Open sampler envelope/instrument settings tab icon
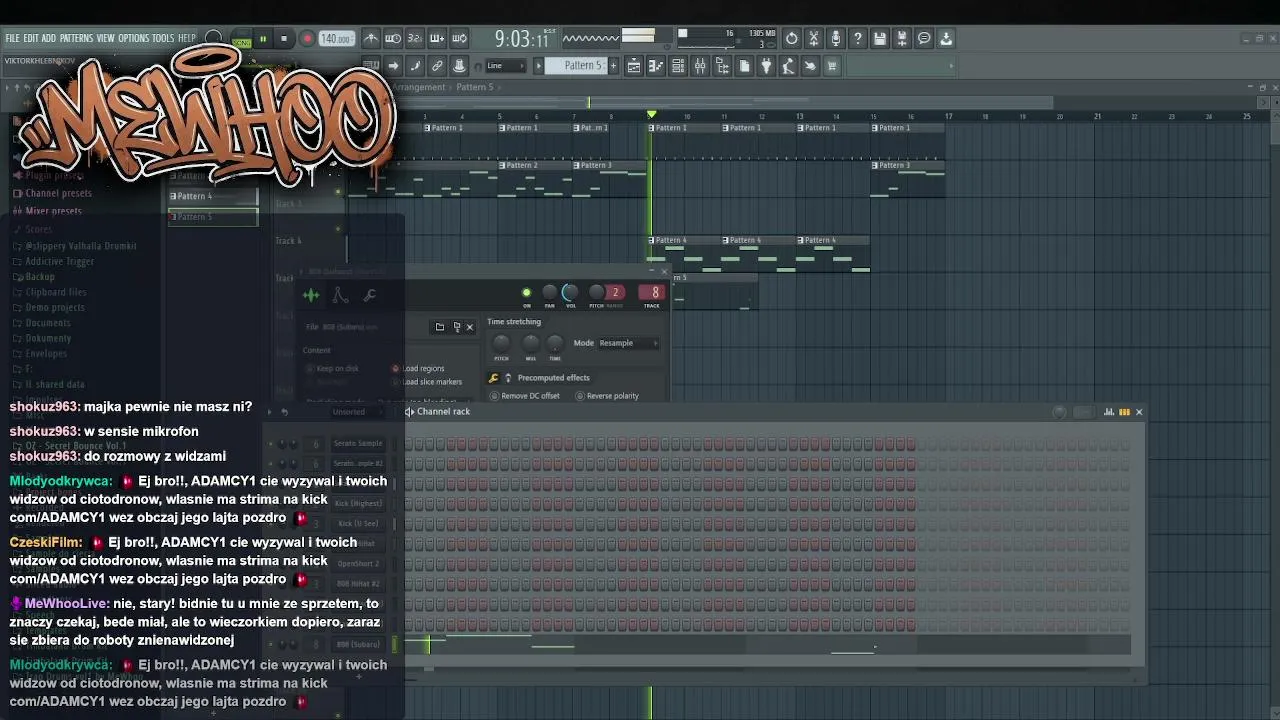Screen dimensions: 1280x720 [x=340, y=295]
